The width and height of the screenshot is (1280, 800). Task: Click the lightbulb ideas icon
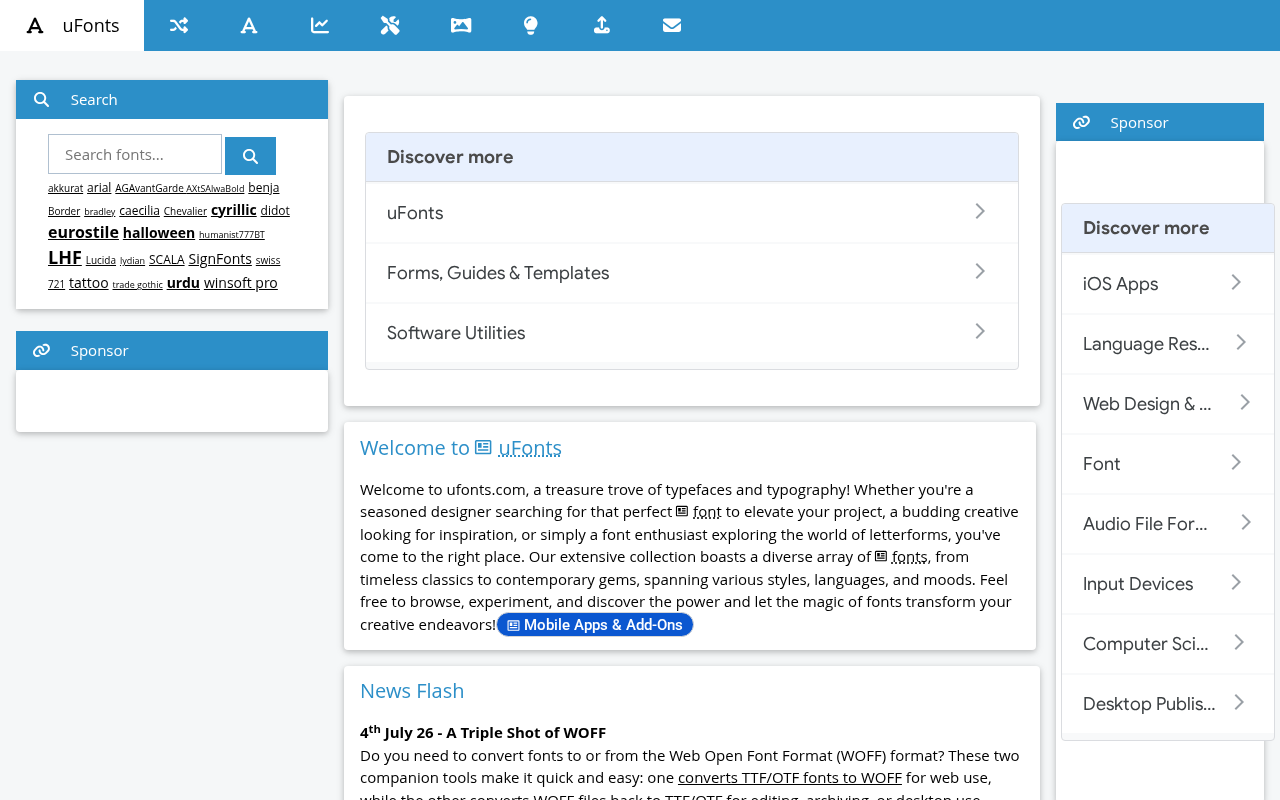(531, 26)
